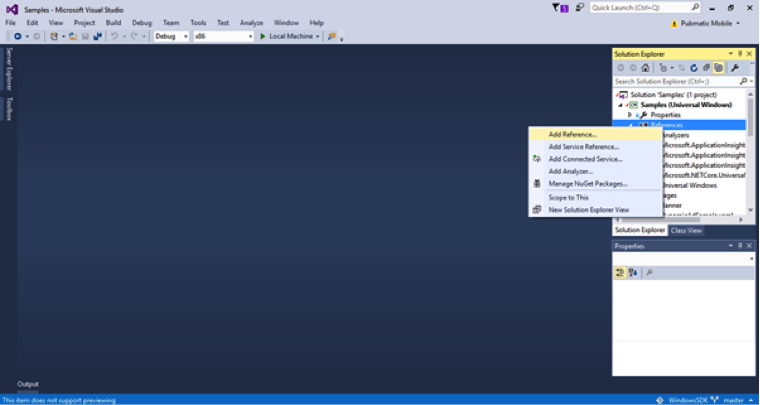760x405 pixels.
Task: Select Solution 'Samples' (1 project) node
Action: pyautogui.click(x=673, y=94)
